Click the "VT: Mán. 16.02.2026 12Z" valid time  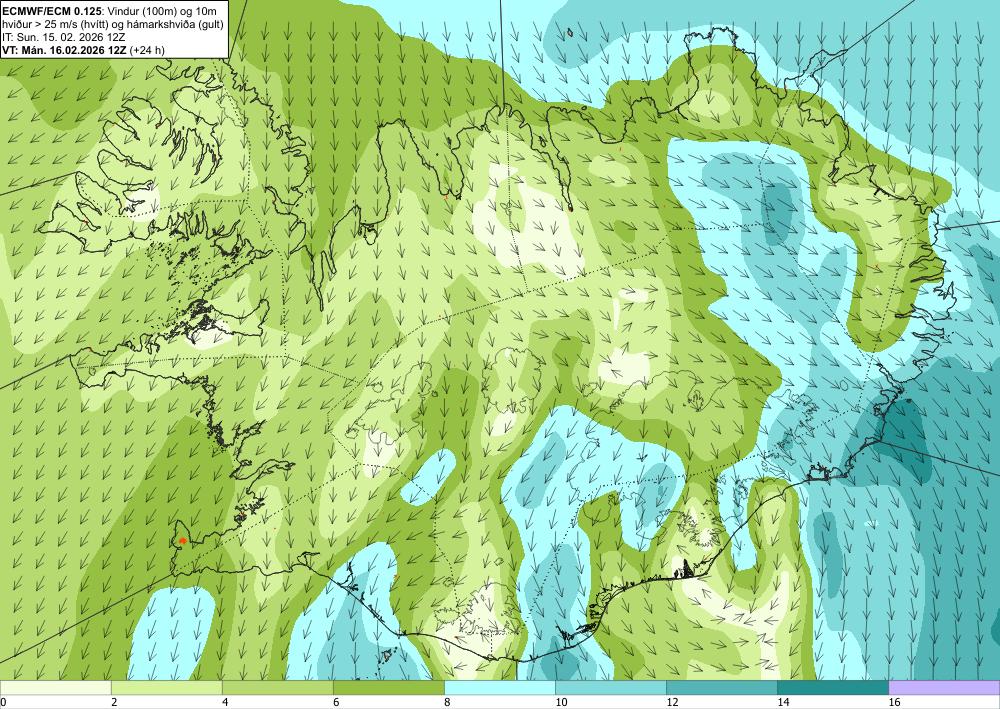(64, 50)
